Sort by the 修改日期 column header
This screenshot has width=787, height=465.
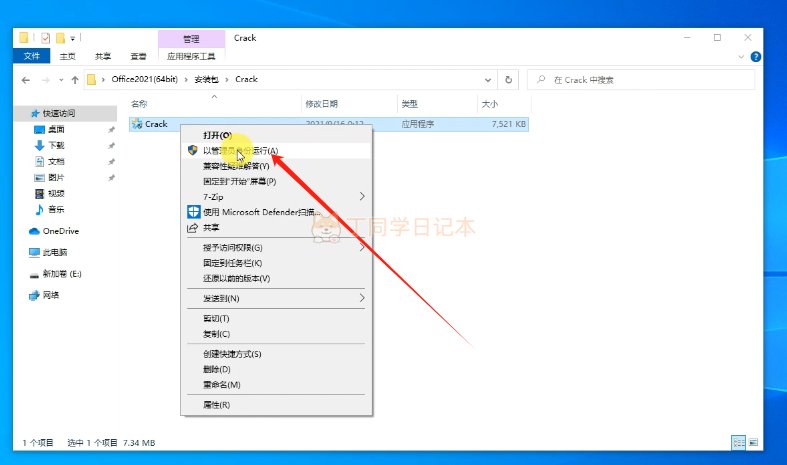point(321,104)
